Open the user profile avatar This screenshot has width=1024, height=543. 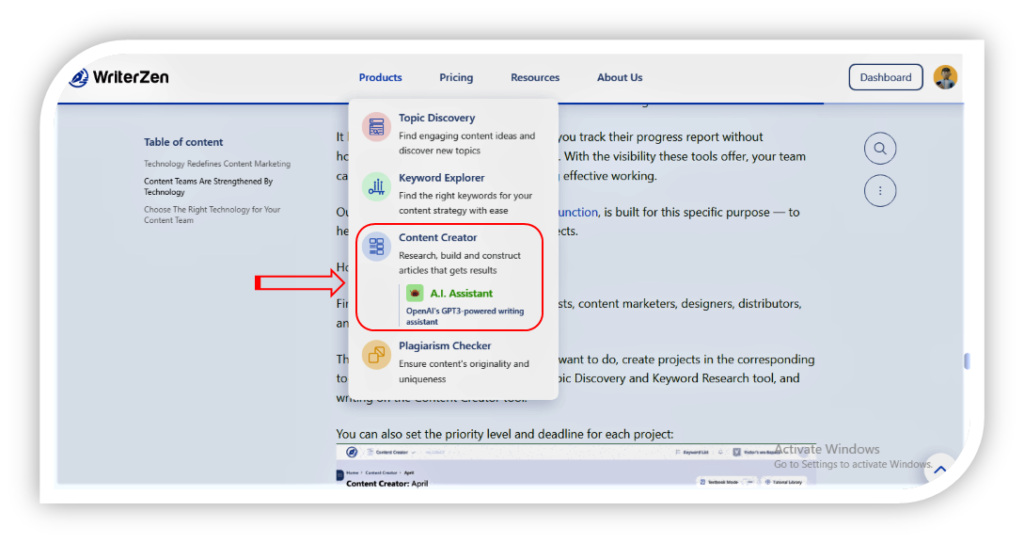(x=945, y=77)
